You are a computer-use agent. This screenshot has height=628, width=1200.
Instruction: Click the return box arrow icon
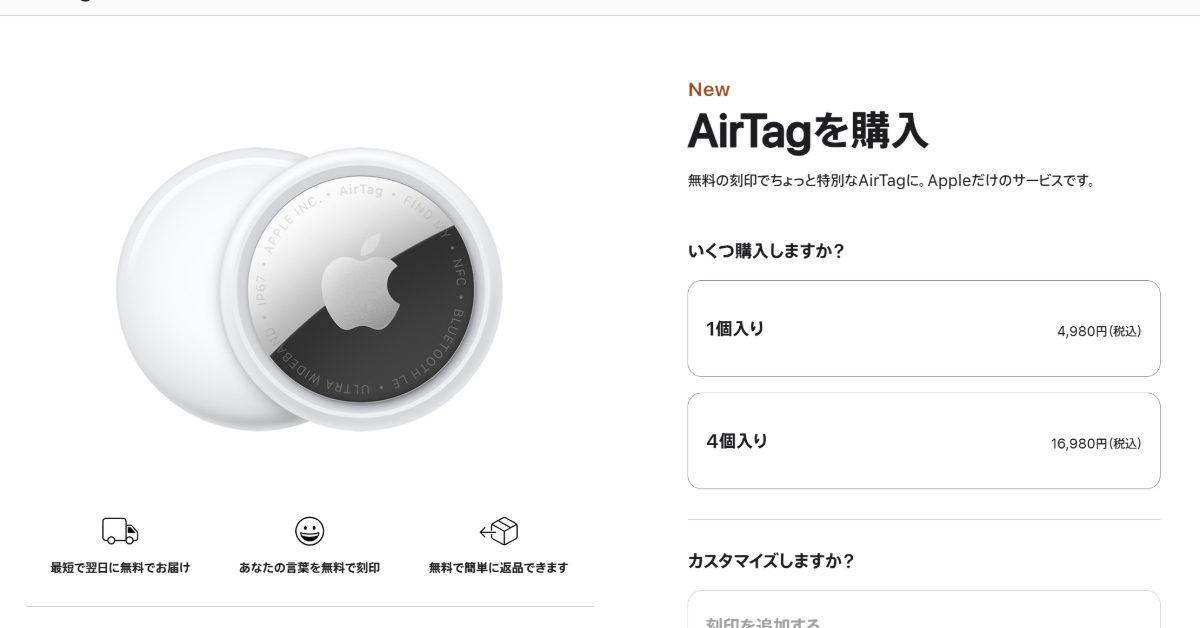(x=498, y=531)
